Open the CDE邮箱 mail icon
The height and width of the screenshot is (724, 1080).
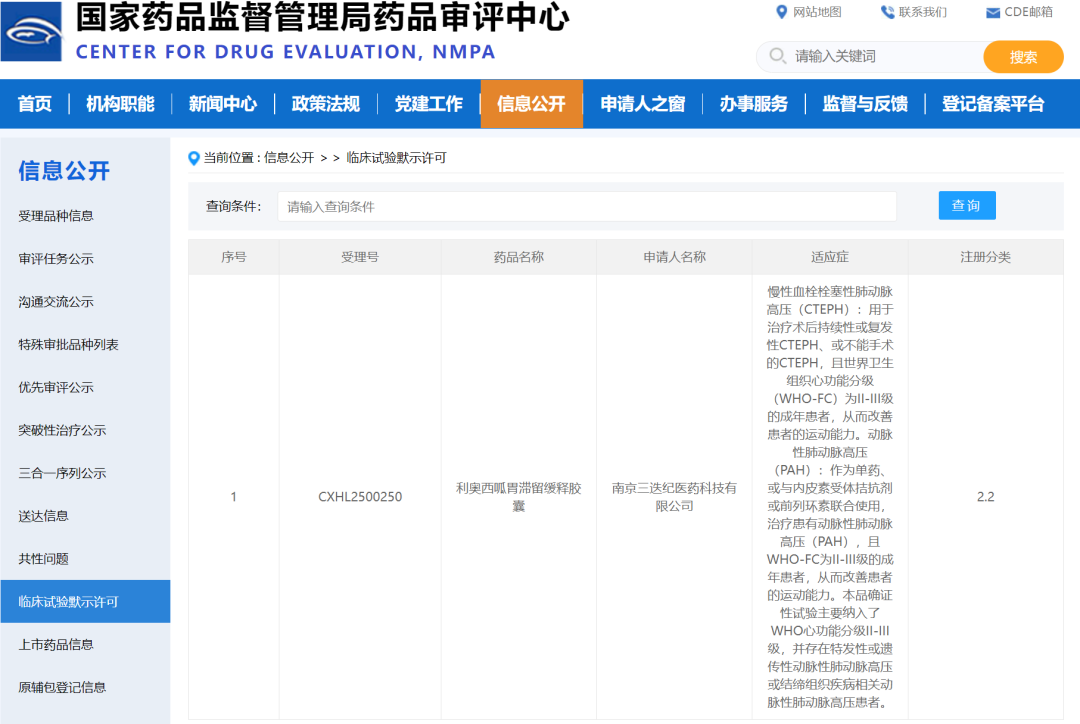point(994,12)
